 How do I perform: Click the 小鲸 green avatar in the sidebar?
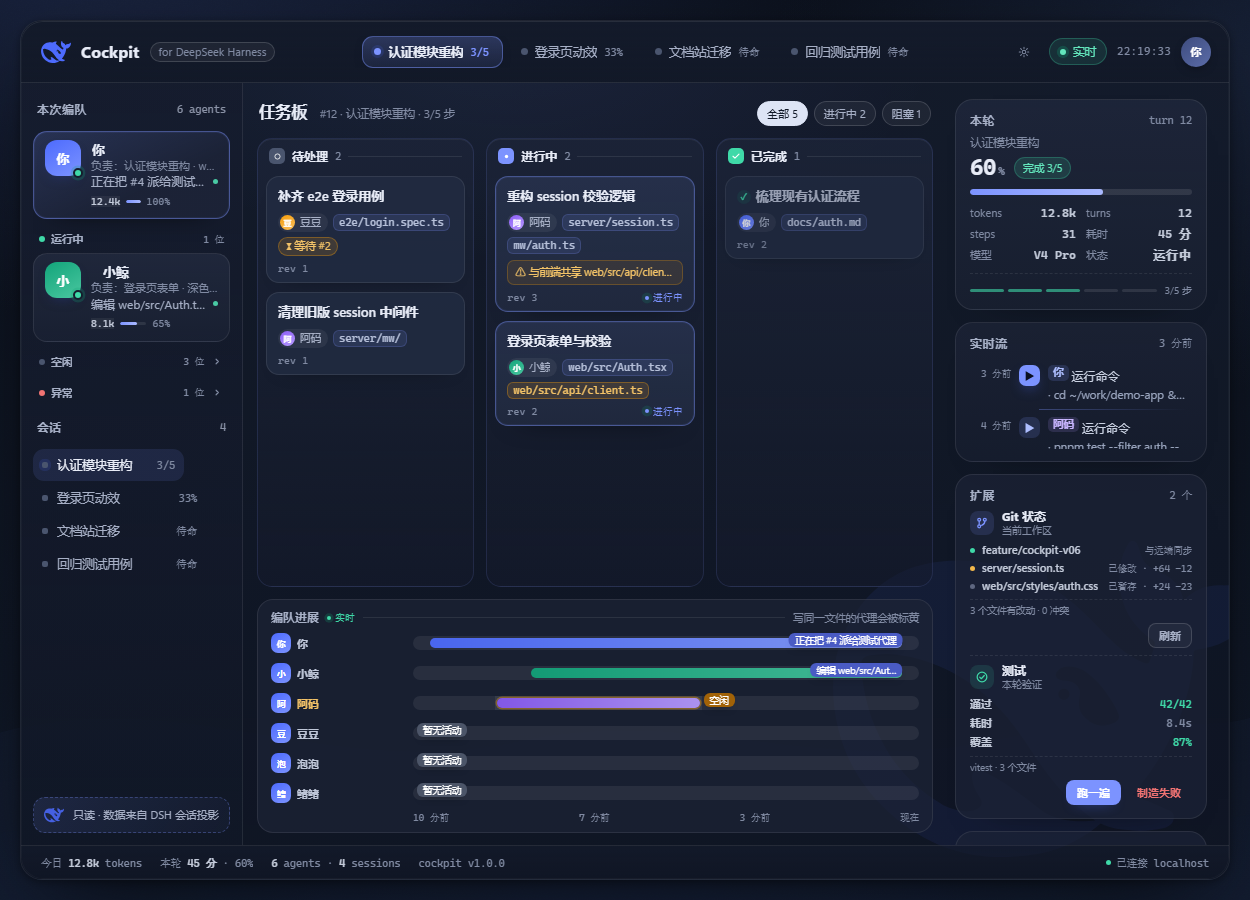[62, 281]
